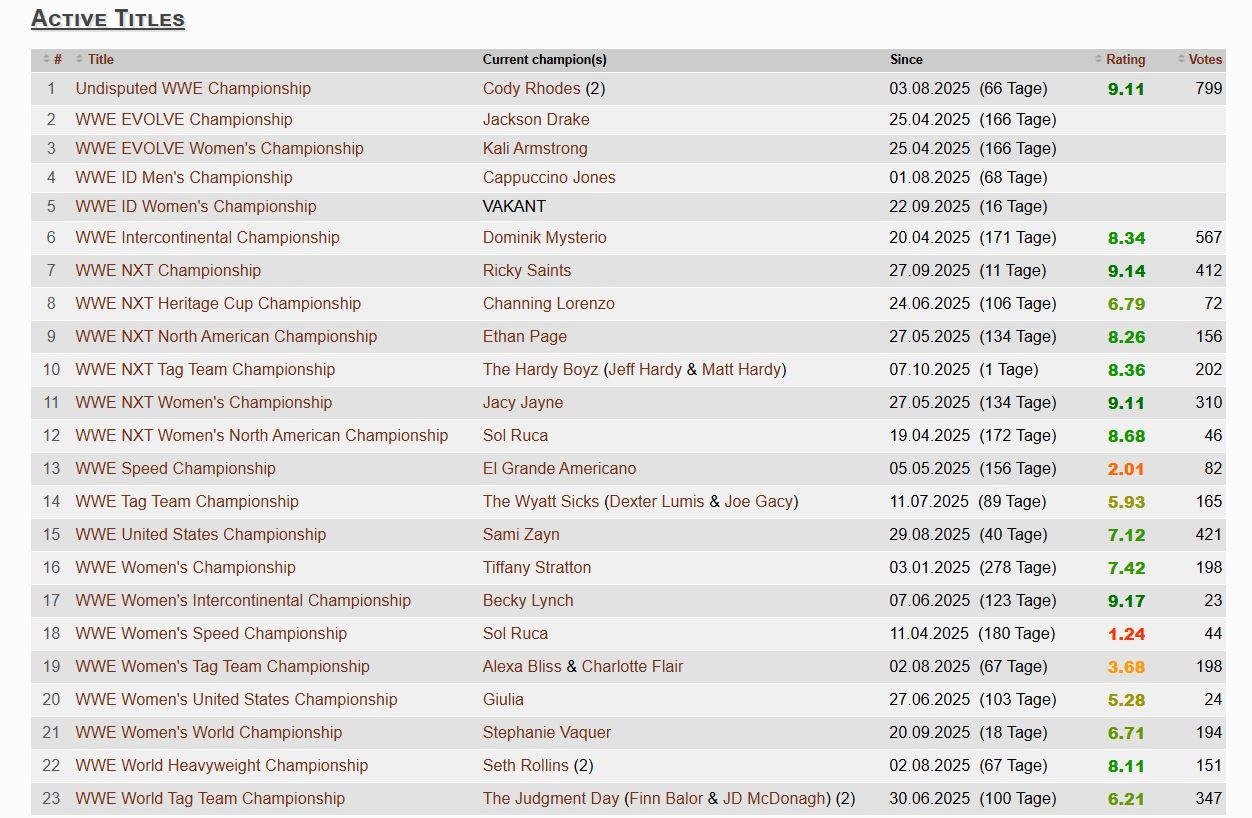Open the Undisputed WWE Championship title page
This screenshot has height=818, width=1252.
(193, 89)
